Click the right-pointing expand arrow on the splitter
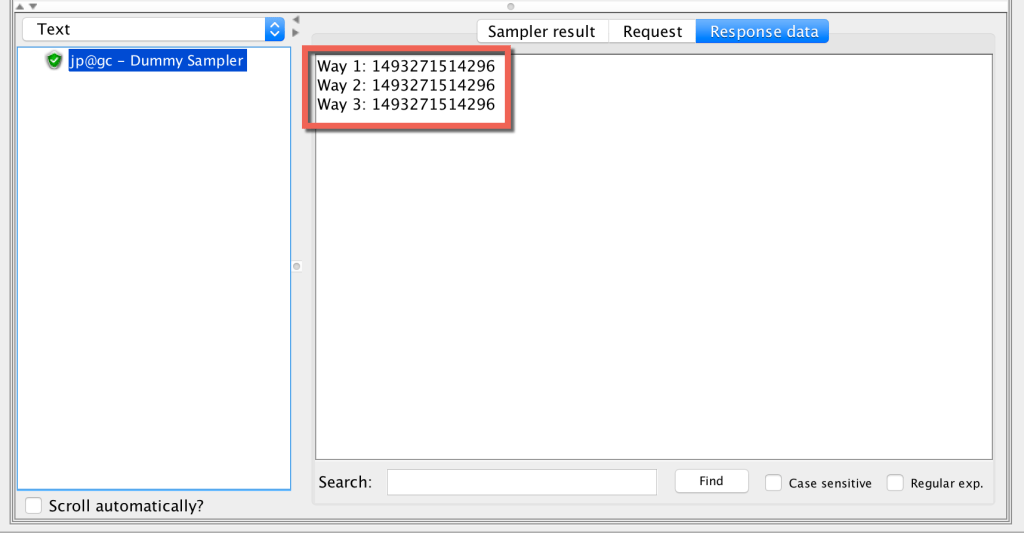 tap(295, 32)
